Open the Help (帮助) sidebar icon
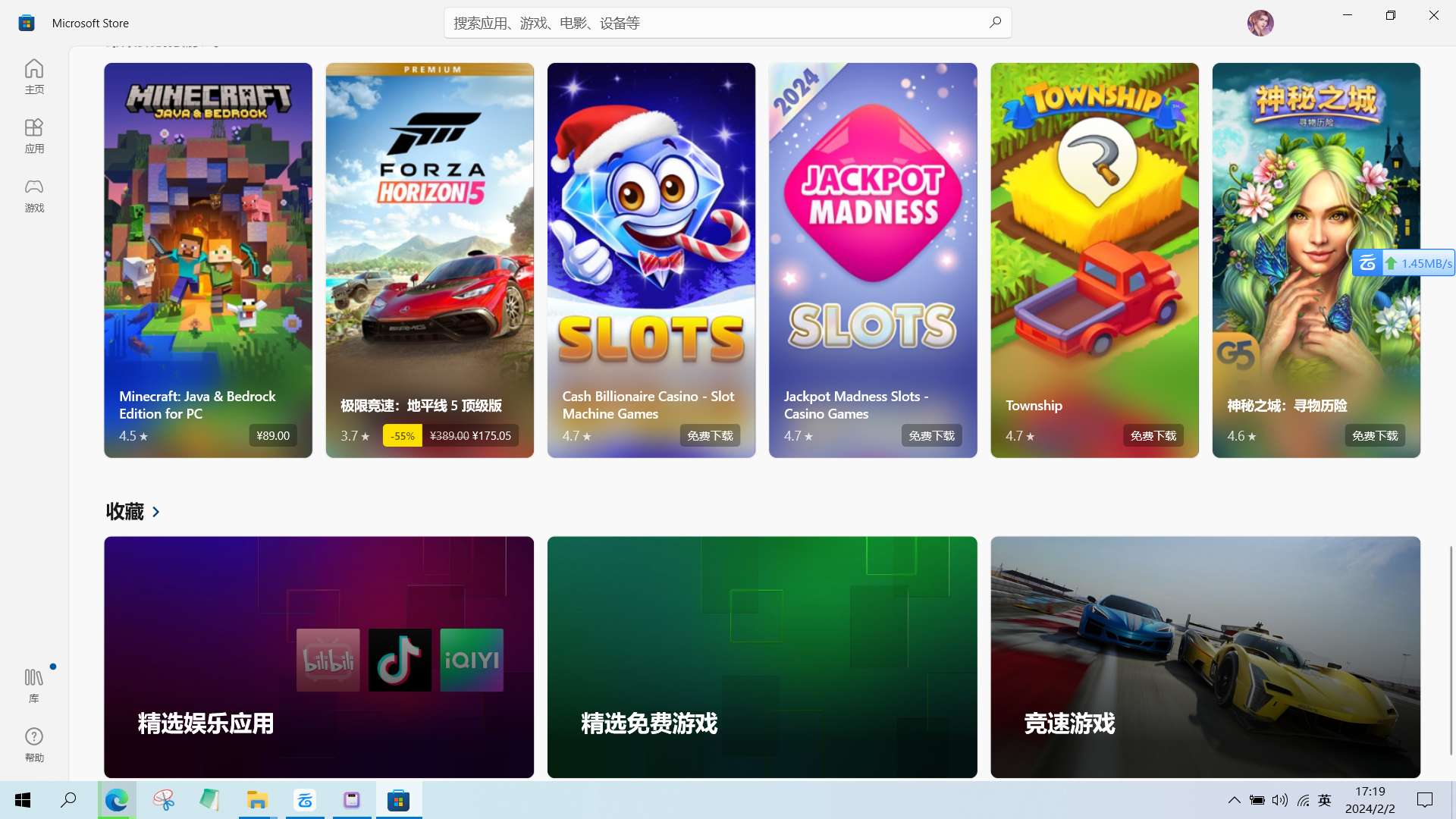Screen dimensions: 1456x819 click(x=34, y=744)
